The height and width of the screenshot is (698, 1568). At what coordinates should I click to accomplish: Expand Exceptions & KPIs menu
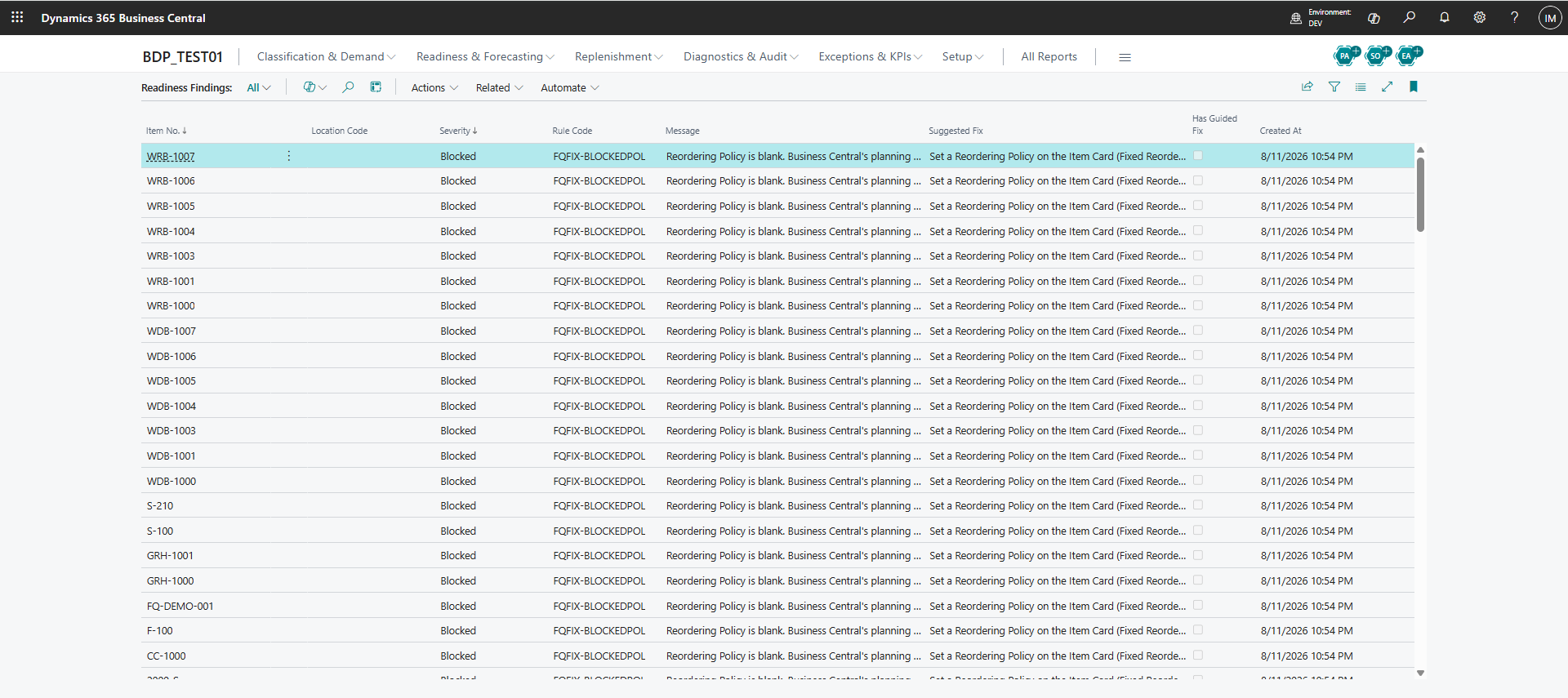(x=870, y=56)
